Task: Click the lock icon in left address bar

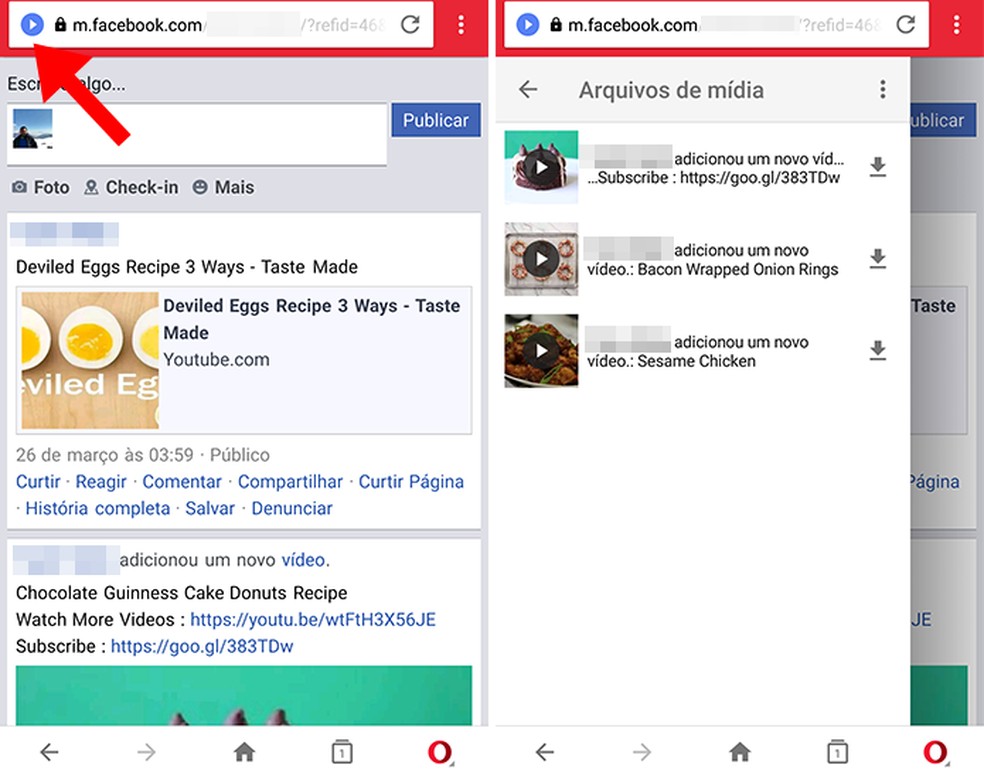Action: point(60,24)
